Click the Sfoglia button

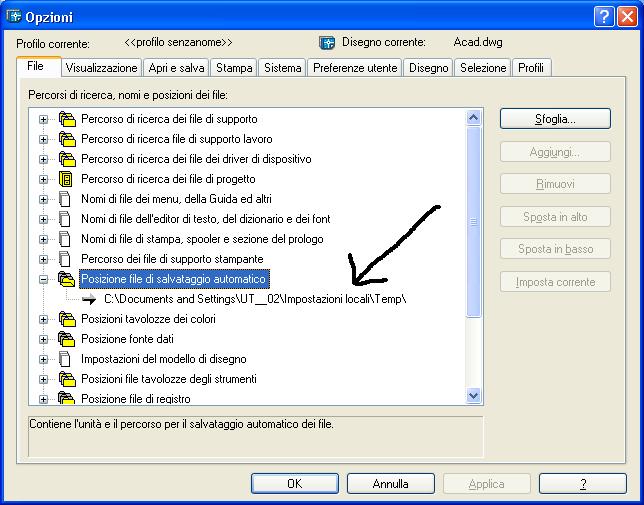555,119
